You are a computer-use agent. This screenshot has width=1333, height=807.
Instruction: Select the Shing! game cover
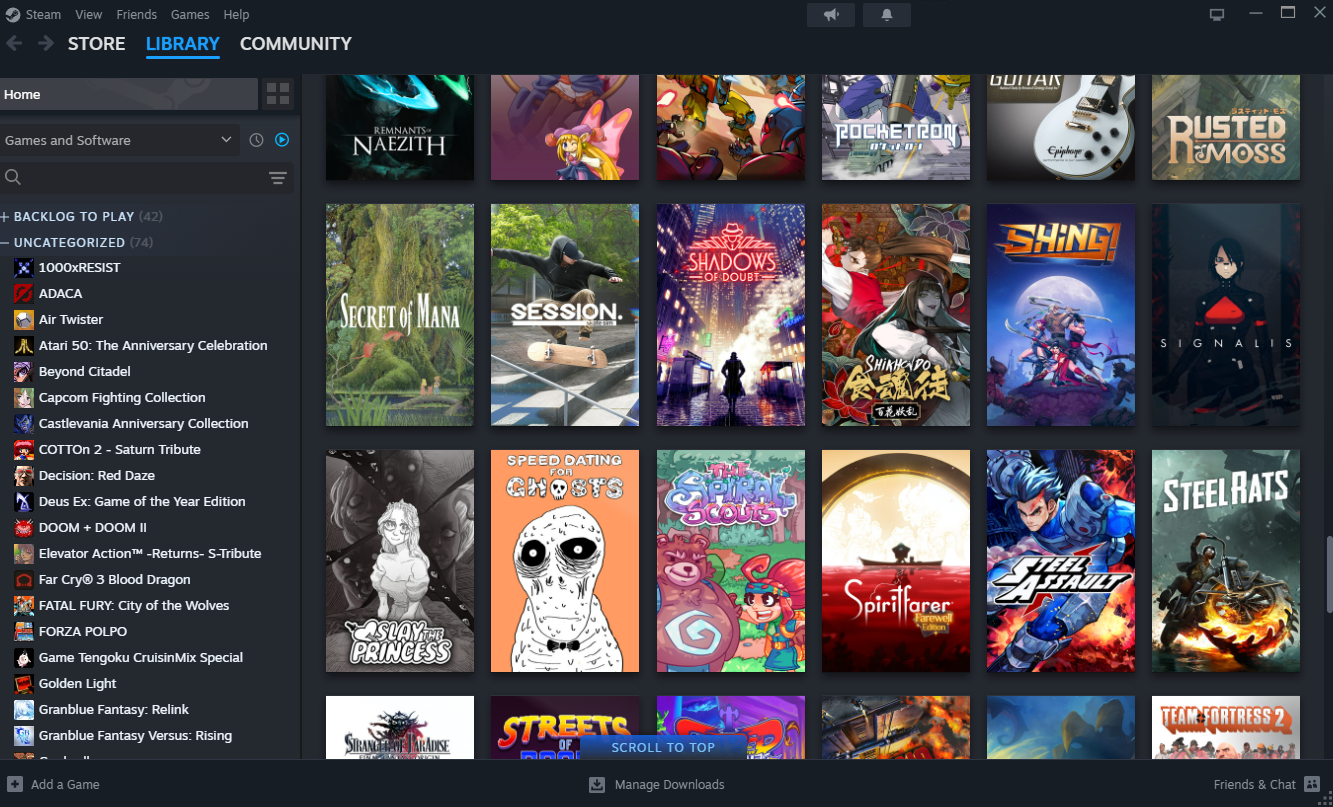[1061, 315]
